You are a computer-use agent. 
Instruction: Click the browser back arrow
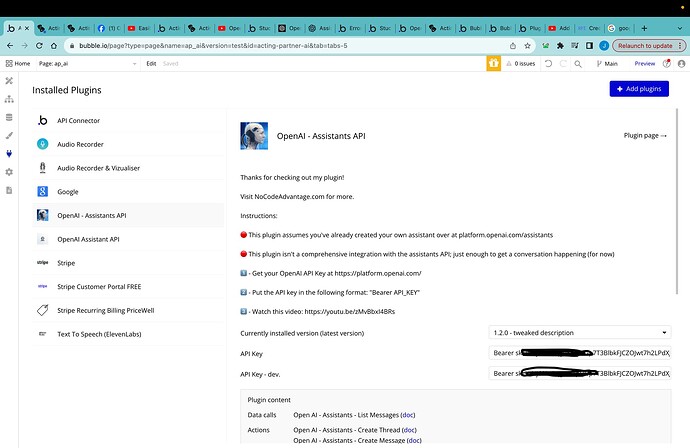click(10, 45)
